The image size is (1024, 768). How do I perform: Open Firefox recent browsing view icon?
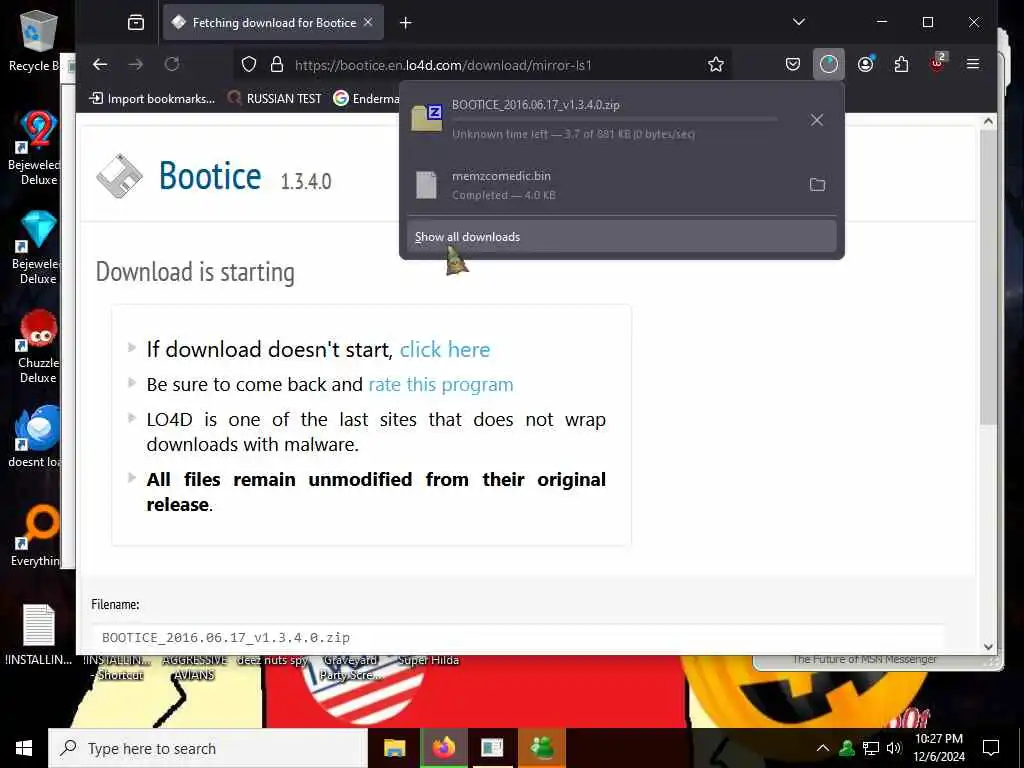coord(136,23)
